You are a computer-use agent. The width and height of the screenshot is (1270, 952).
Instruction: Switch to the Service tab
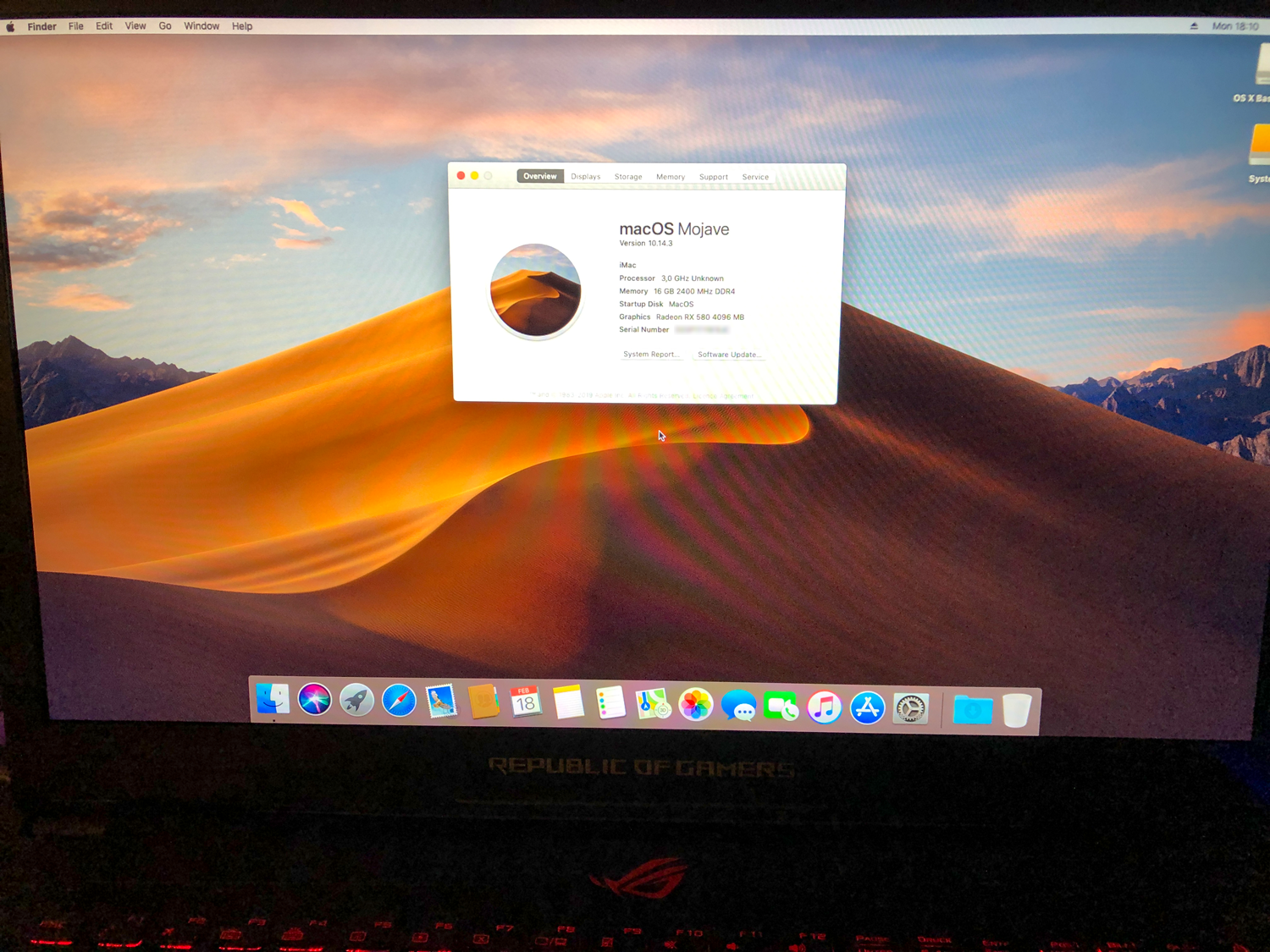click(755, 177)
